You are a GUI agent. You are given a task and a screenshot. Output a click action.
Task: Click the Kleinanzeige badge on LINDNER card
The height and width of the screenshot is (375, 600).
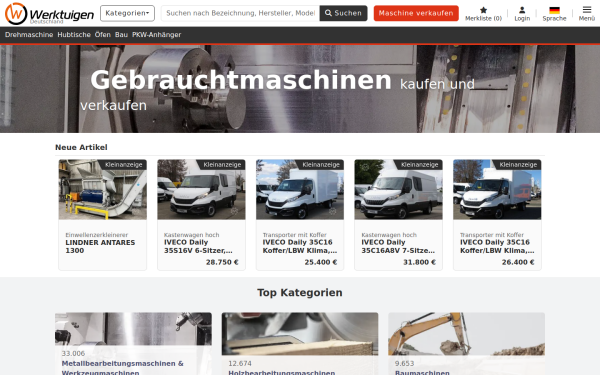(124, 165)
